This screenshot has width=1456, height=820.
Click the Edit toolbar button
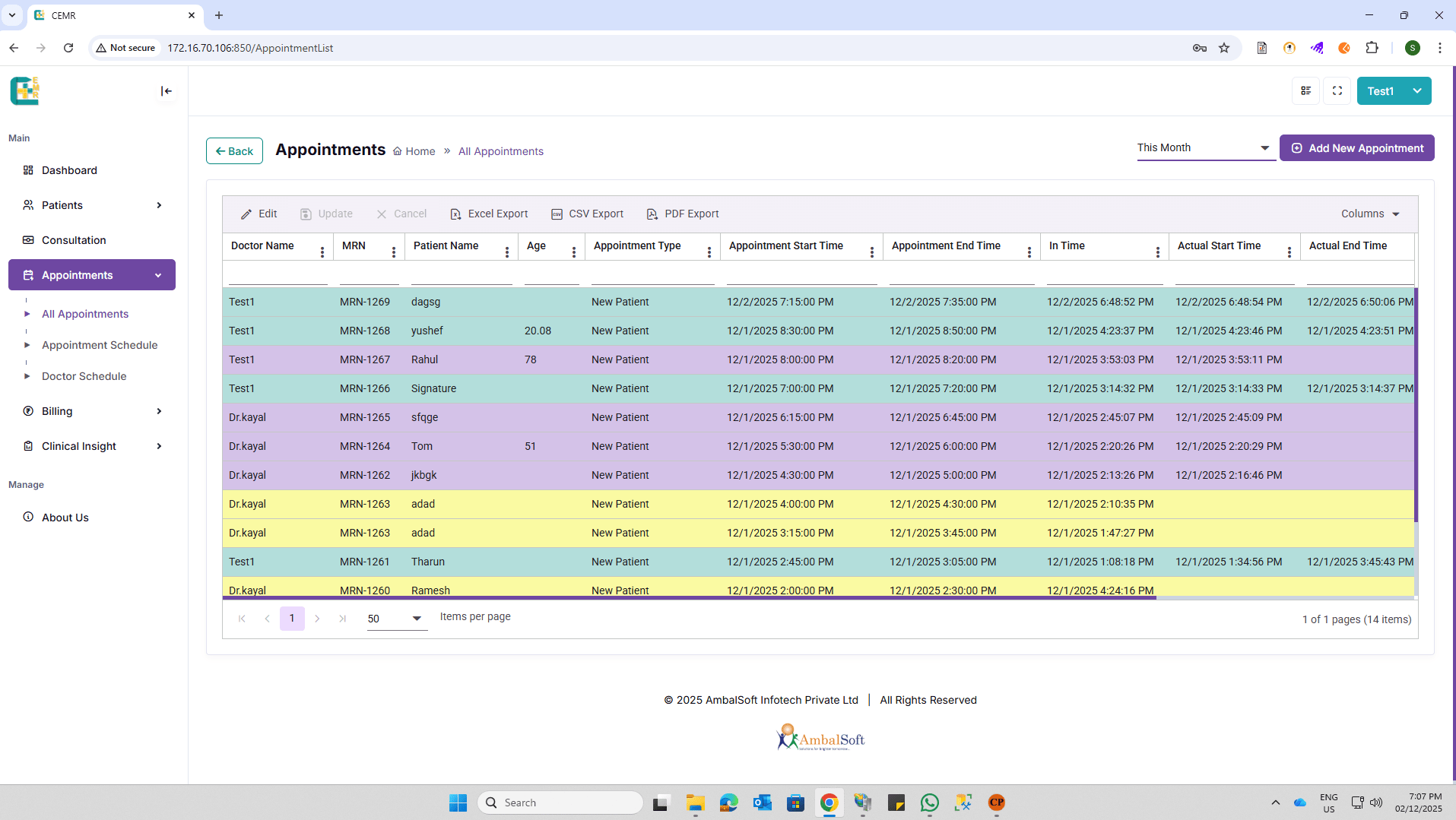click(x=259, y=214)
